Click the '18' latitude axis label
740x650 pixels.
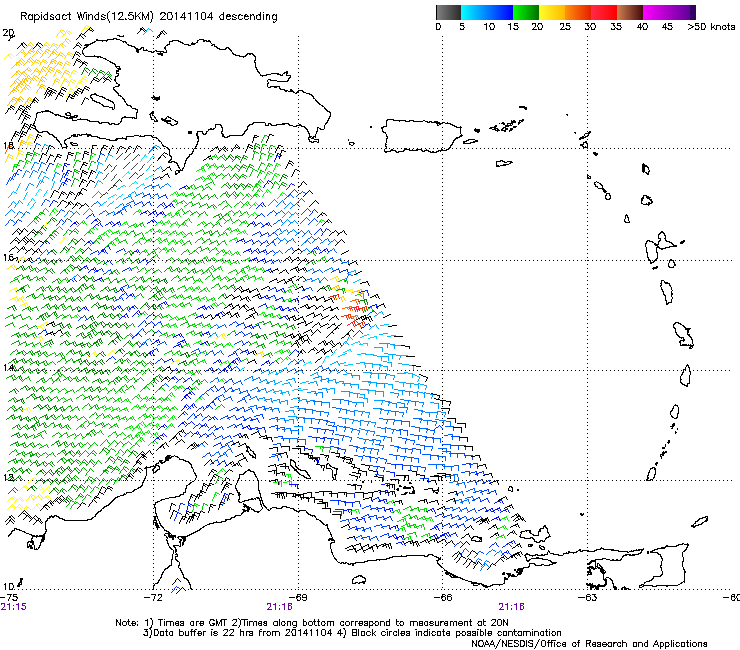pyautogui.click(x=8, y=145)
